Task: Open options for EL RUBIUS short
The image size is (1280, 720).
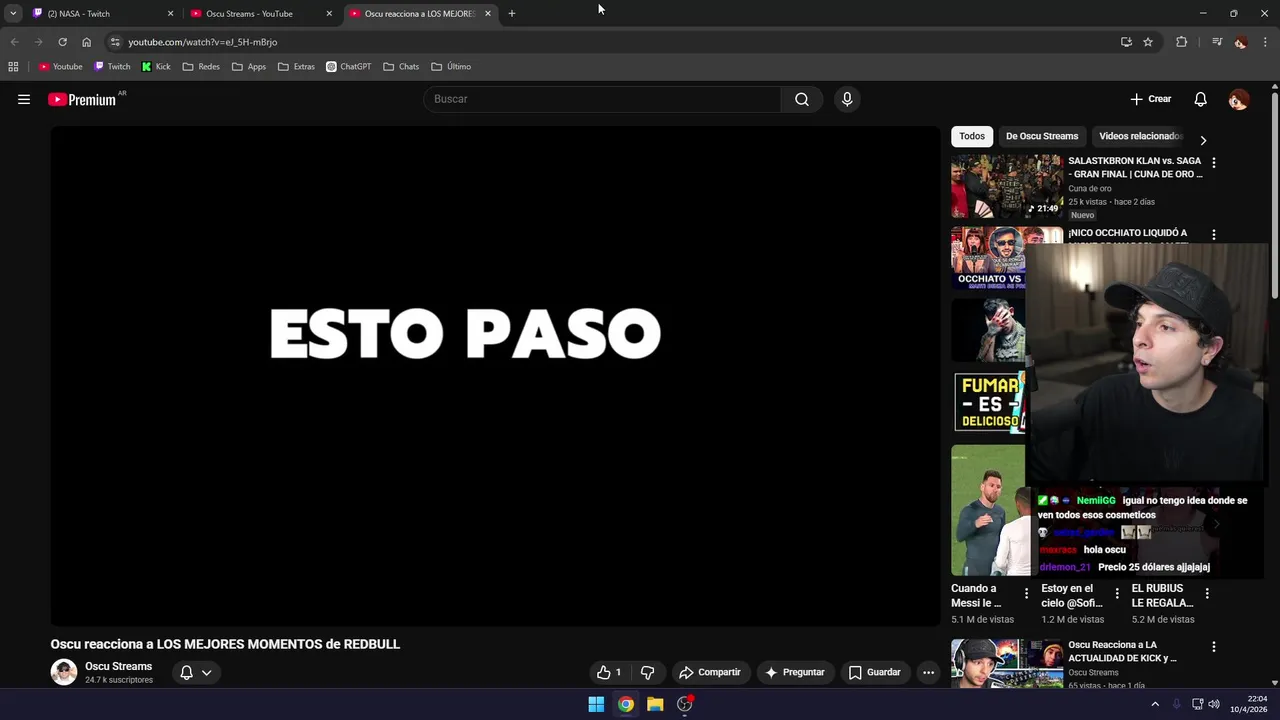Action: click(1207, 593)
